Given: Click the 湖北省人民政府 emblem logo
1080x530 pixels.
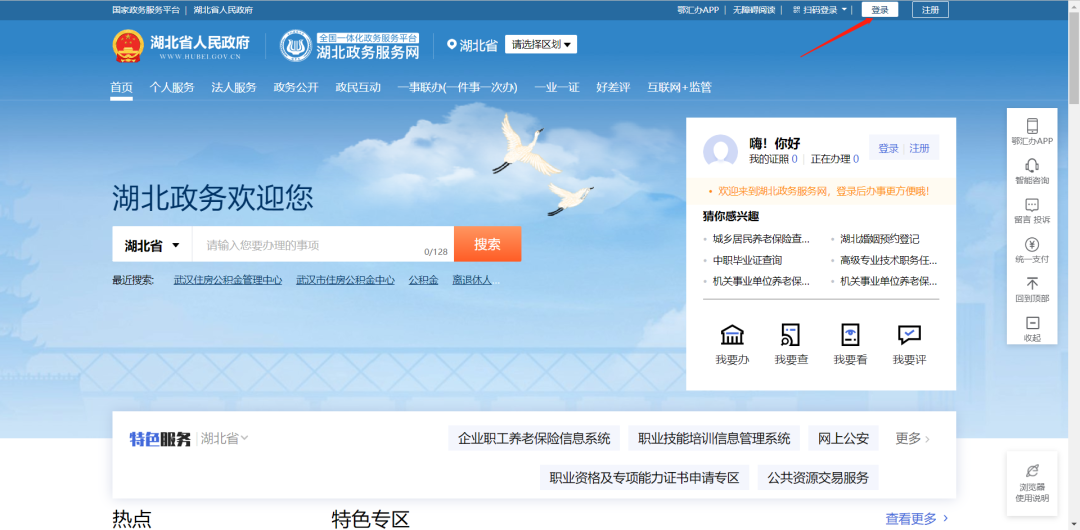Looking at the screenshot, I should (128, 45).
